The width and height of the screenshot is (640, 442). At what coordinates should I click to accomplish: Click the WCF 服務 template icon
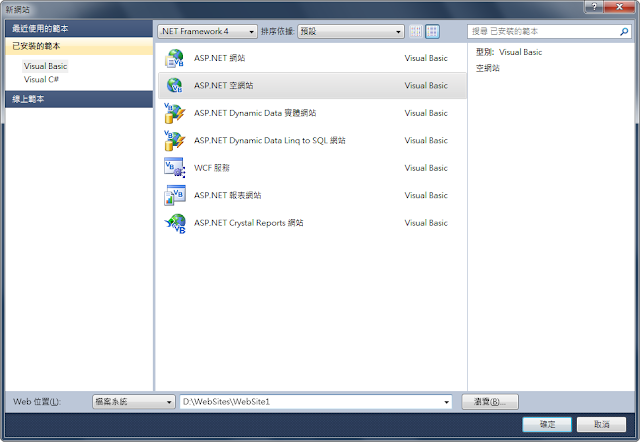tap(174, 168)
